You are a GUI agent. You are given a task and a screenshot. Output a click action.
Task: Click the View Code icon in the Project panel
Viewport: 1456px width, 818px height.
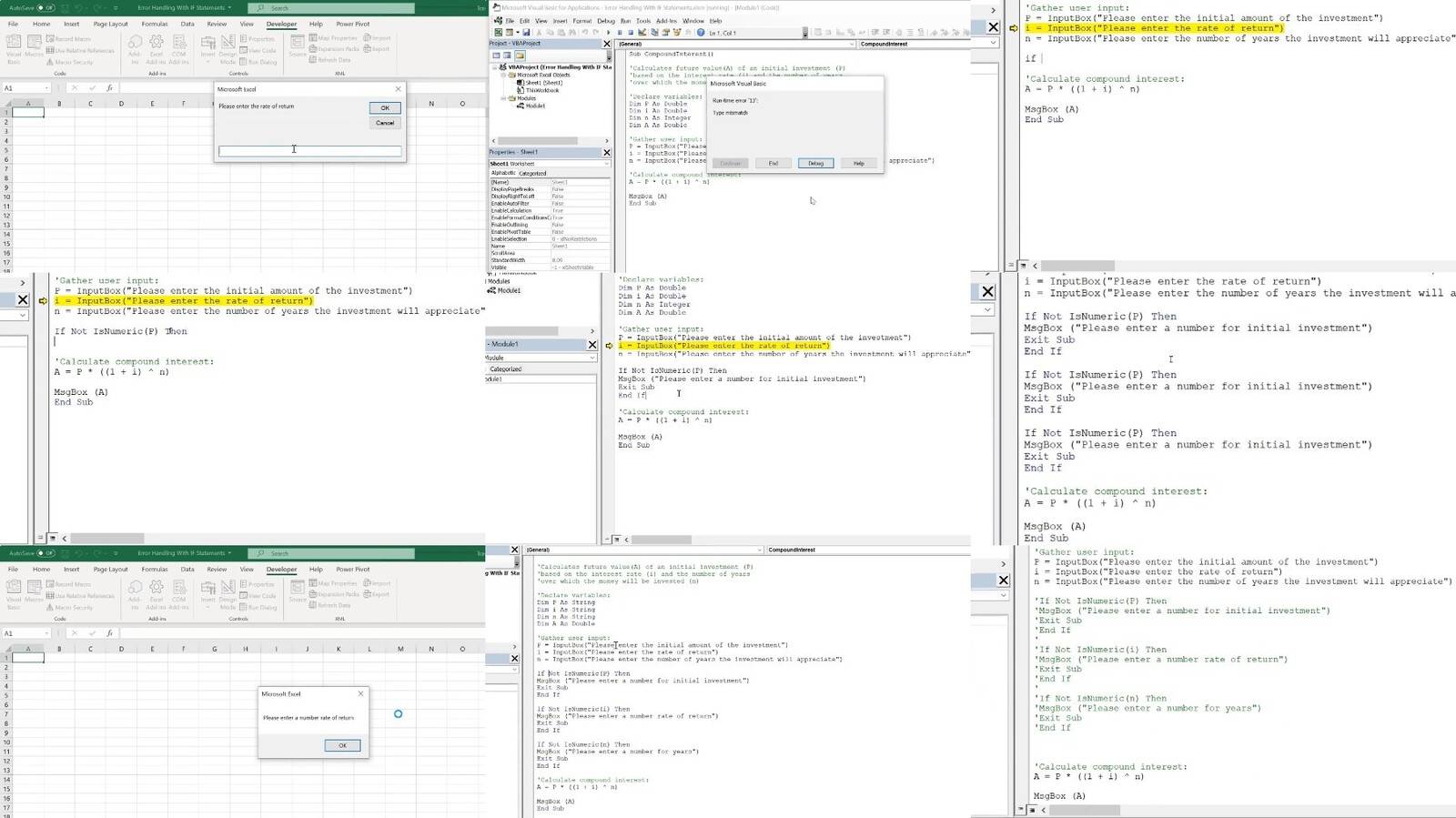[496, 56]
